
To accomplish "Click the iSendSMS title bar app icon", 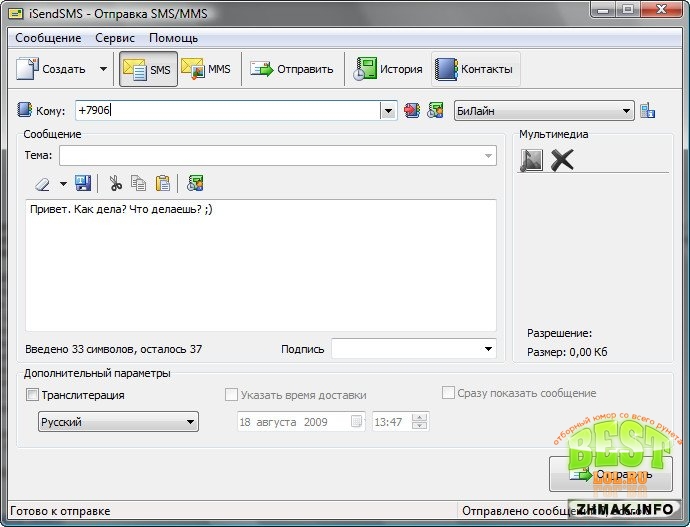I will (x=15, y=13).
